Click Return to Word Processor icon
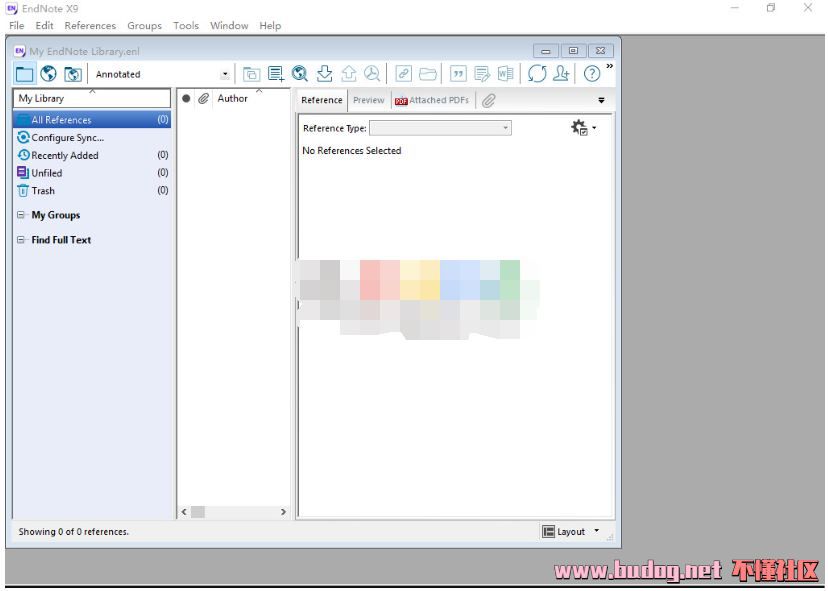828x591 pixels. pos(505,74)
